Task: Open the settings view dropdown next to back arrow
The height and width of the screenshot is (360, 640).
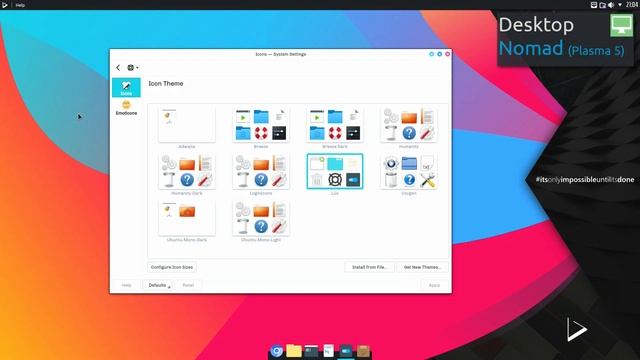Action: pos(133,68)
